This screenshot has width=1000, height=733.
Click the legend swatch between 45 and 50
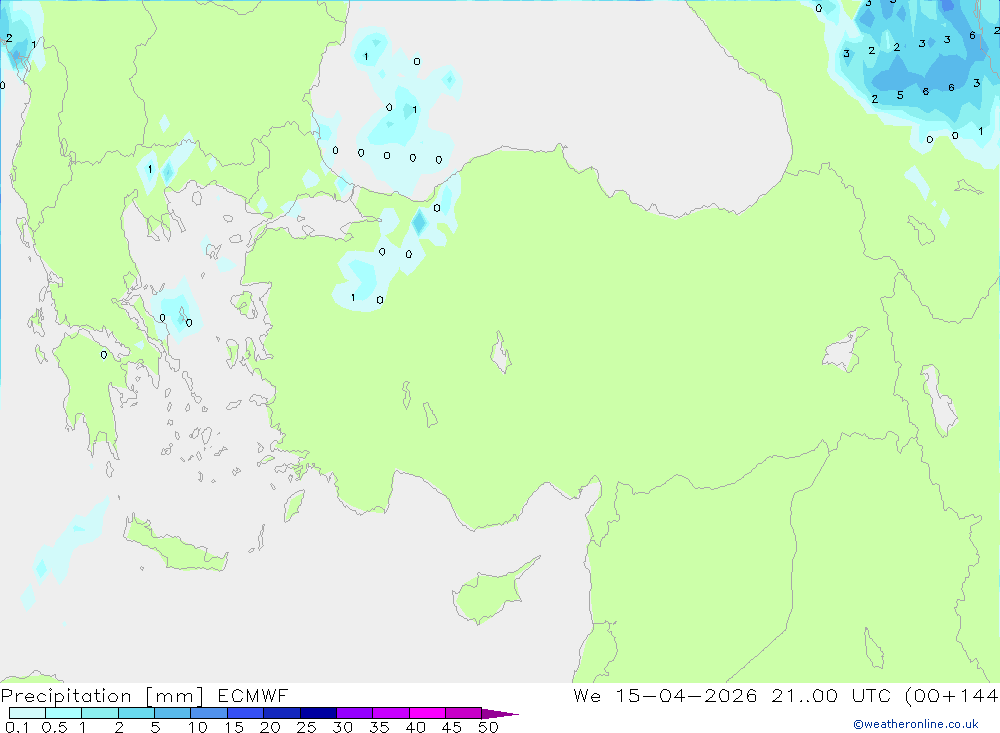pos(464,713)
